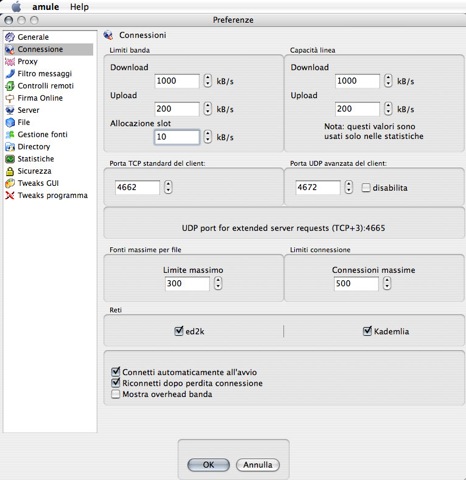Uncheck the ed2k network checkbox
This screenshot has height=480, width=466.
pyautogui.click(x=179, y=331)
